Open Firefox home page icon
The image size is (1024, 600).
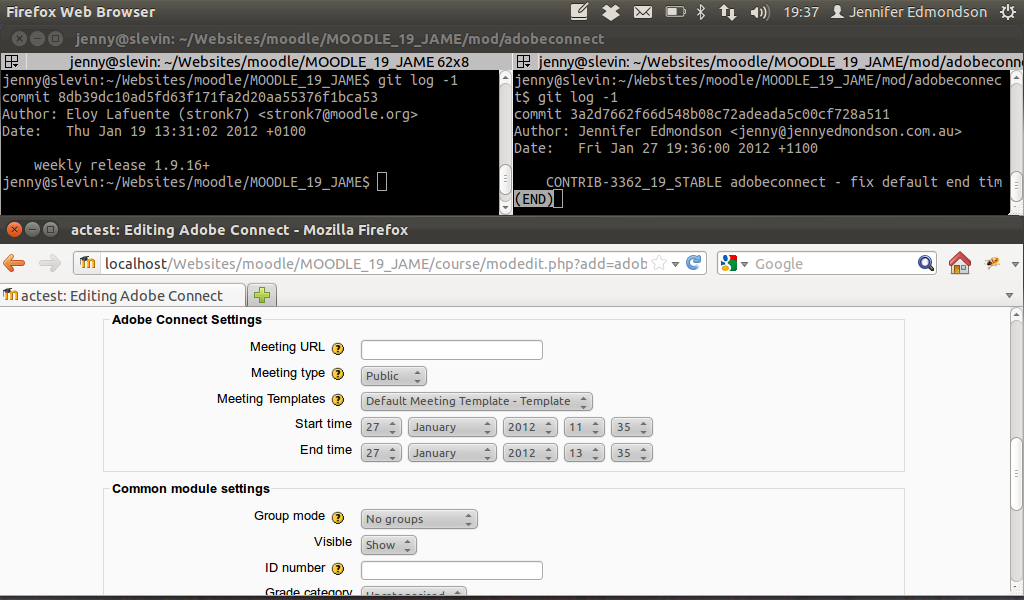pyautogui.click(x=959, y=262)
